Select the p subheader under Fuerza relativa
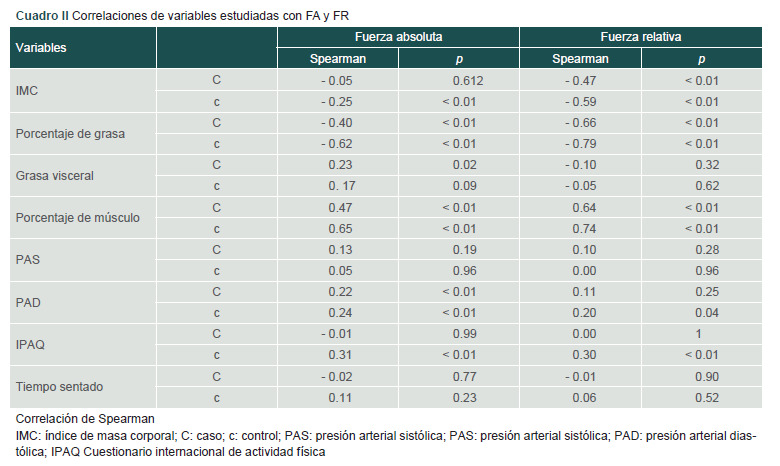780x466 pixels. (x=701, y=58)
